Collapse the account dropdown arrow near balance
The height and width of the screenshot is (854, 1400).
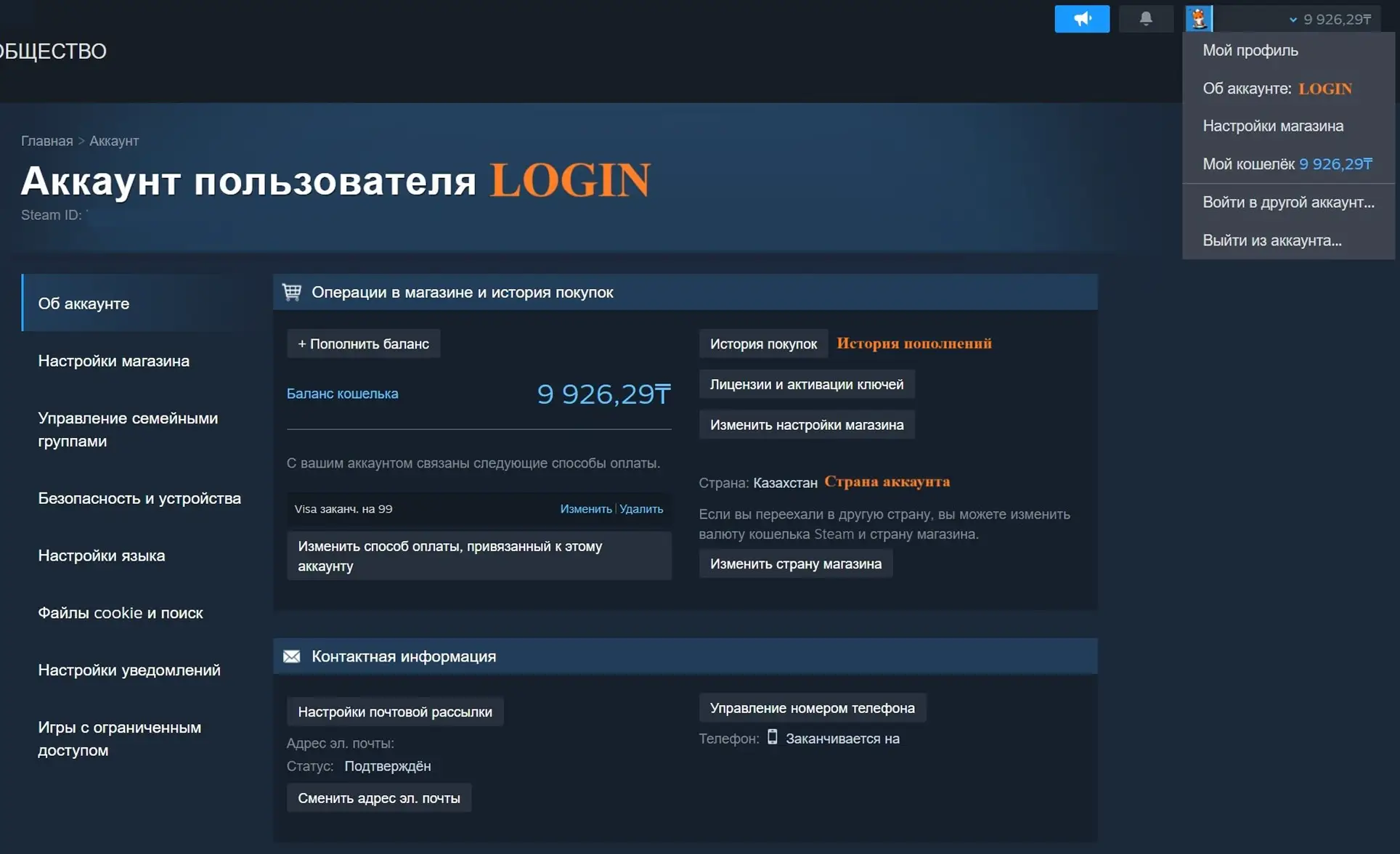[x=1293, y=20]
